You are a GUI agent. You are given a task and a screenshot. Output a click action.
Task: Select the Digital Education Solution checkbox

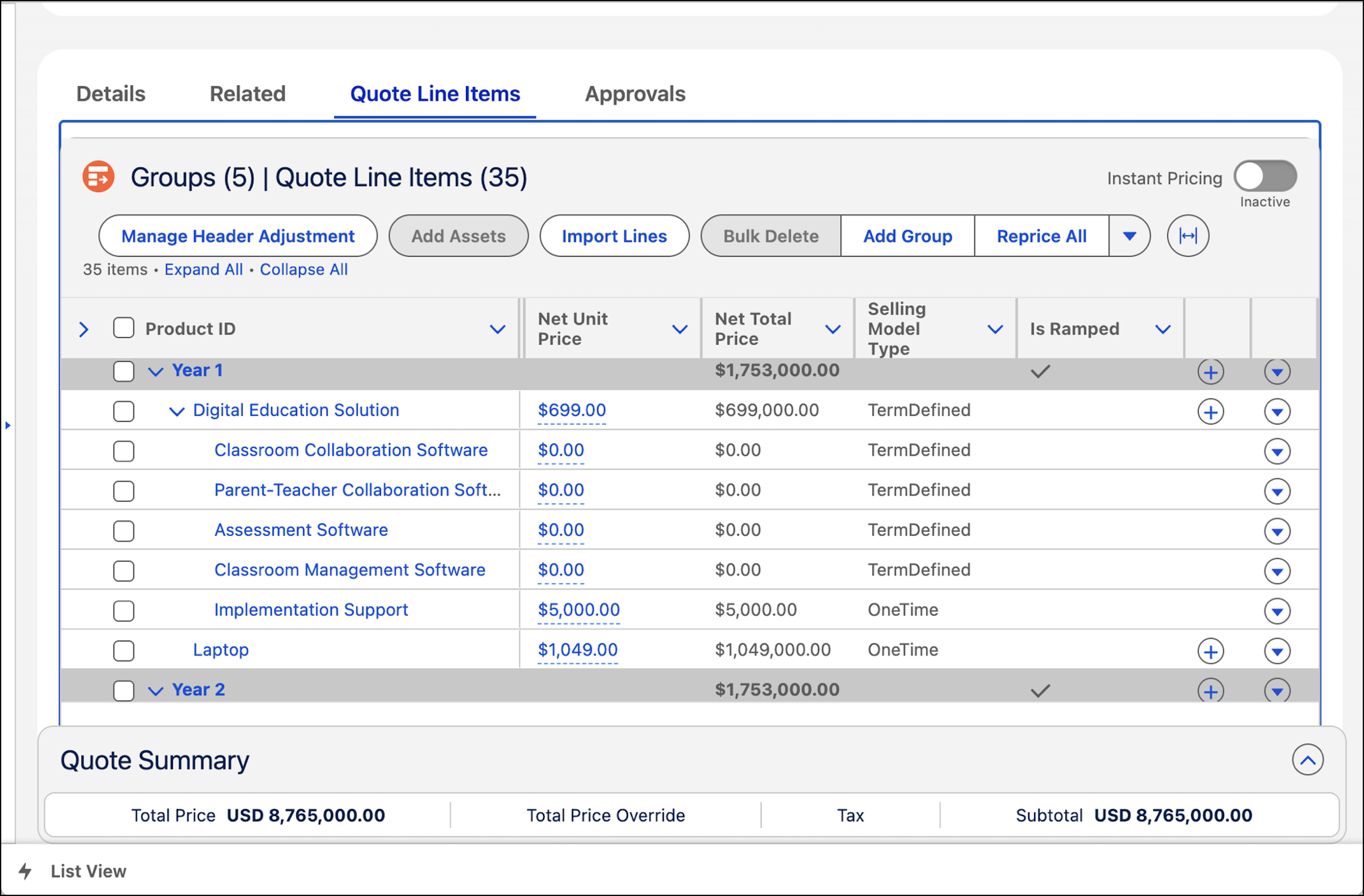pyautogui.click(x=123, y=411)
